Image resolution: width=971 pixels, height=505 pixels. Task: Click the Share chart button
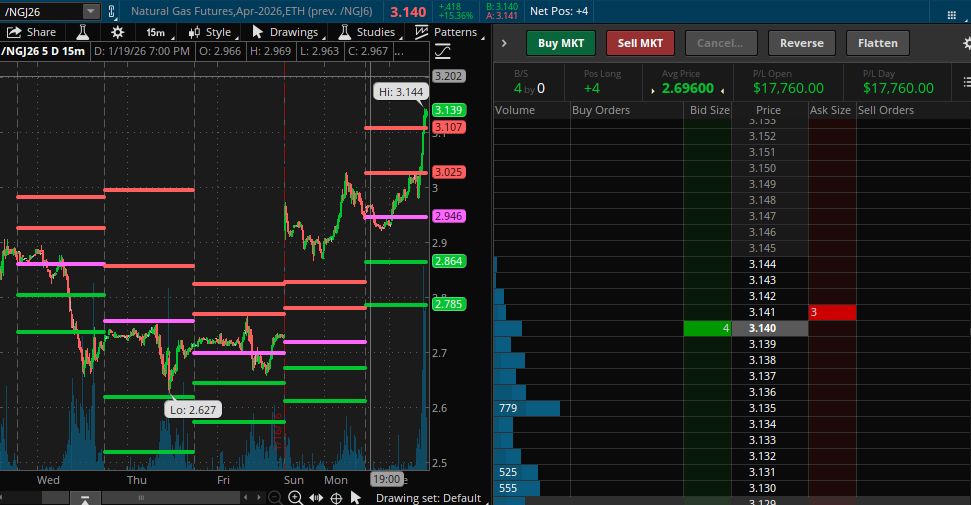(31, 32)
